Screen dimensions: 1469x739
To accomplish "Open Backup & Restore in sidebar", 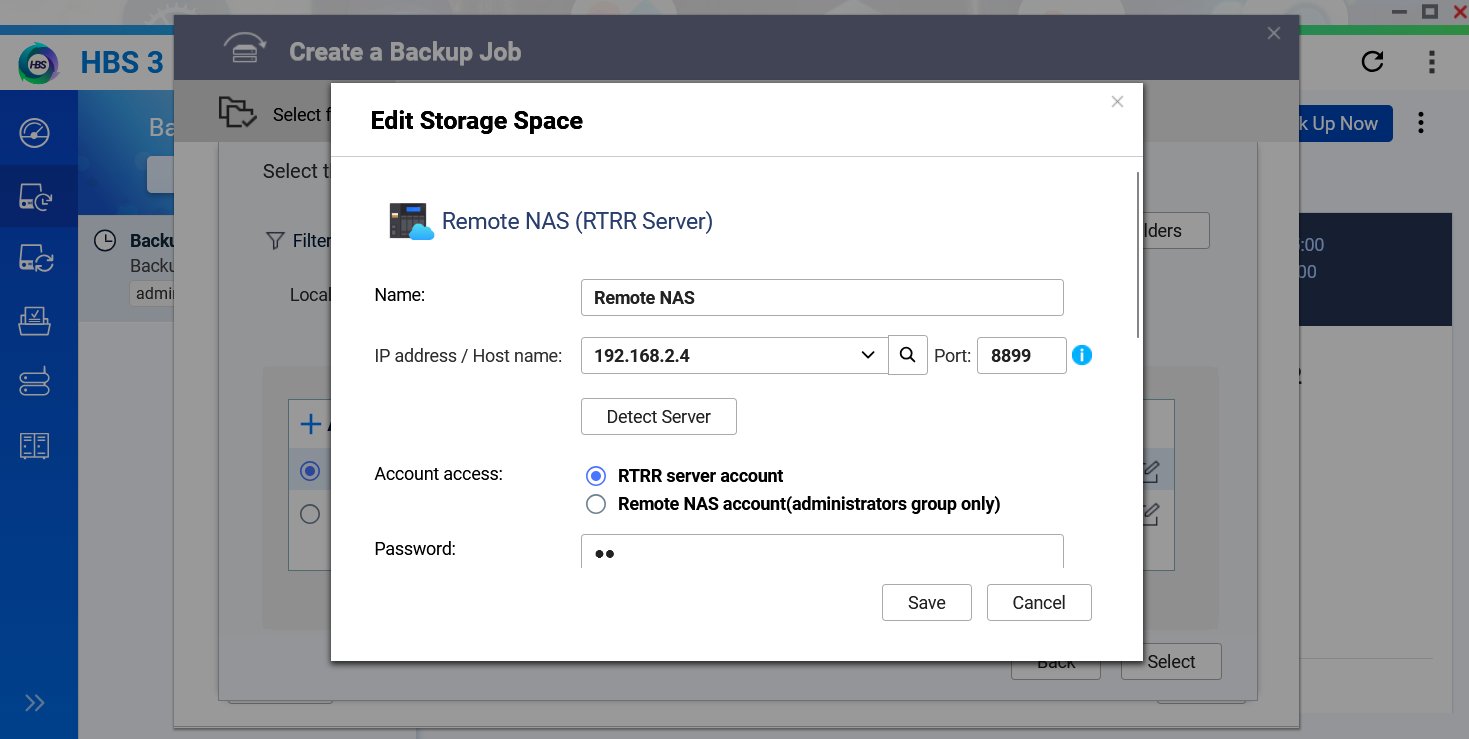I will [35, 197].
